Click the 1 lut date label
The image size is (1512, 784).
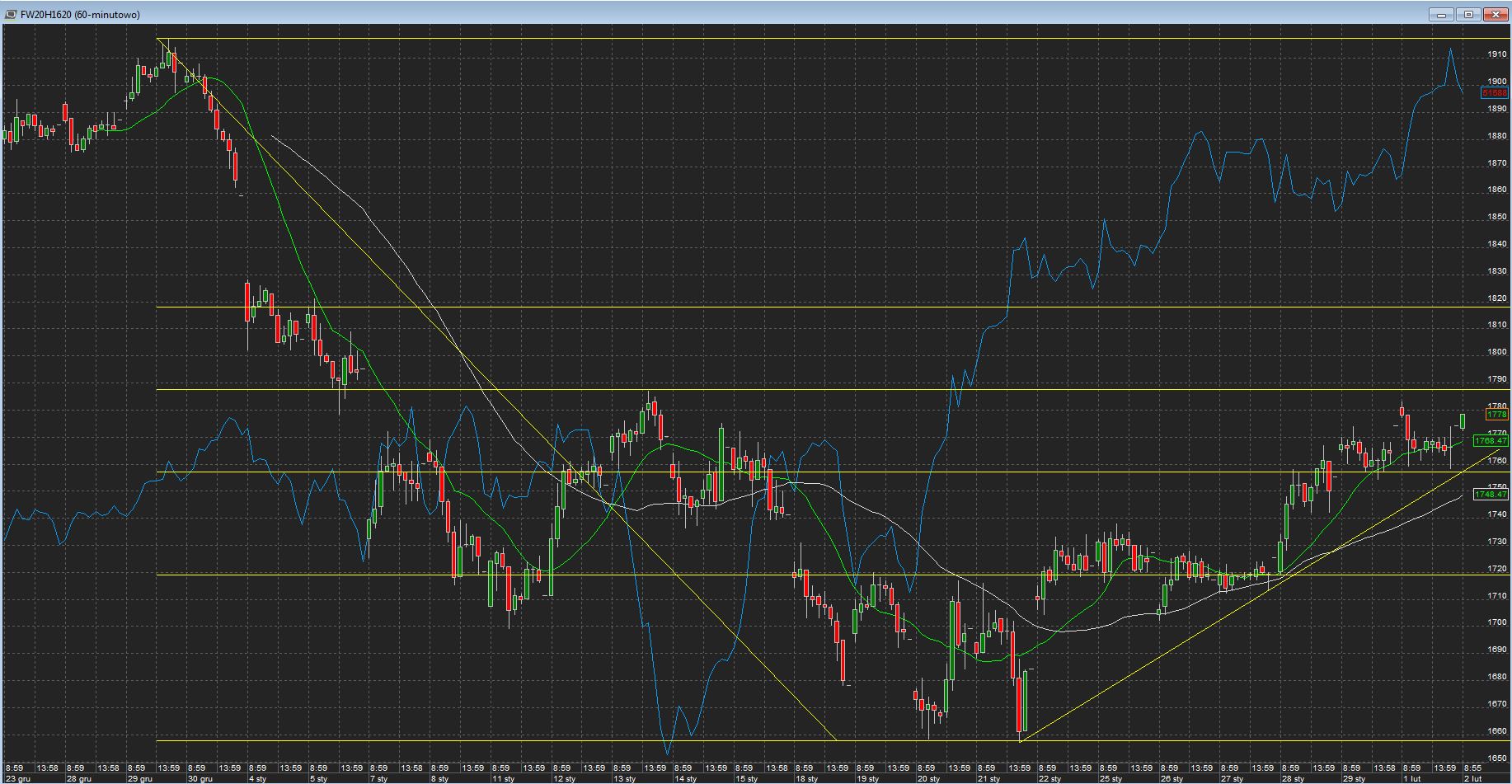1412,778
